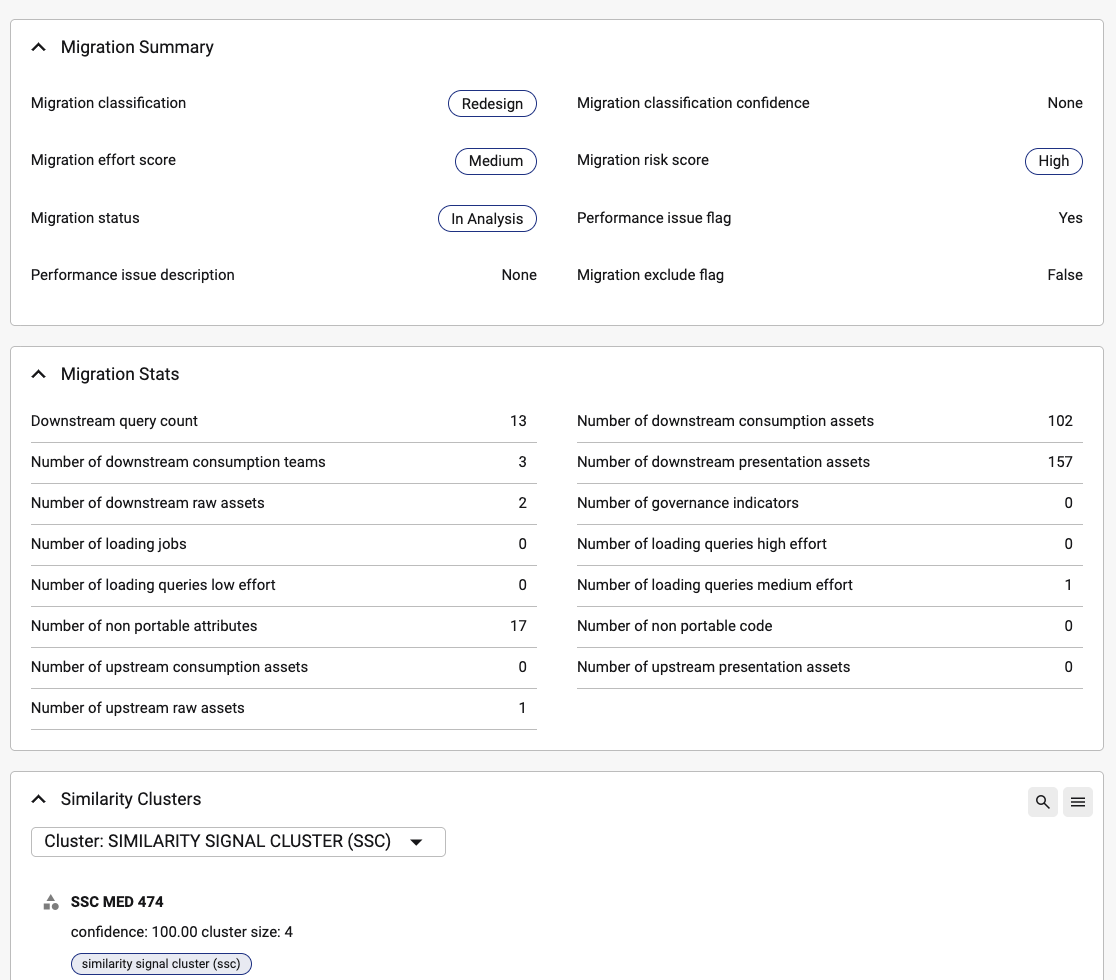Click the Number of governance indicators label
This screenshot has height=980, width=1116.
(688, 503)
